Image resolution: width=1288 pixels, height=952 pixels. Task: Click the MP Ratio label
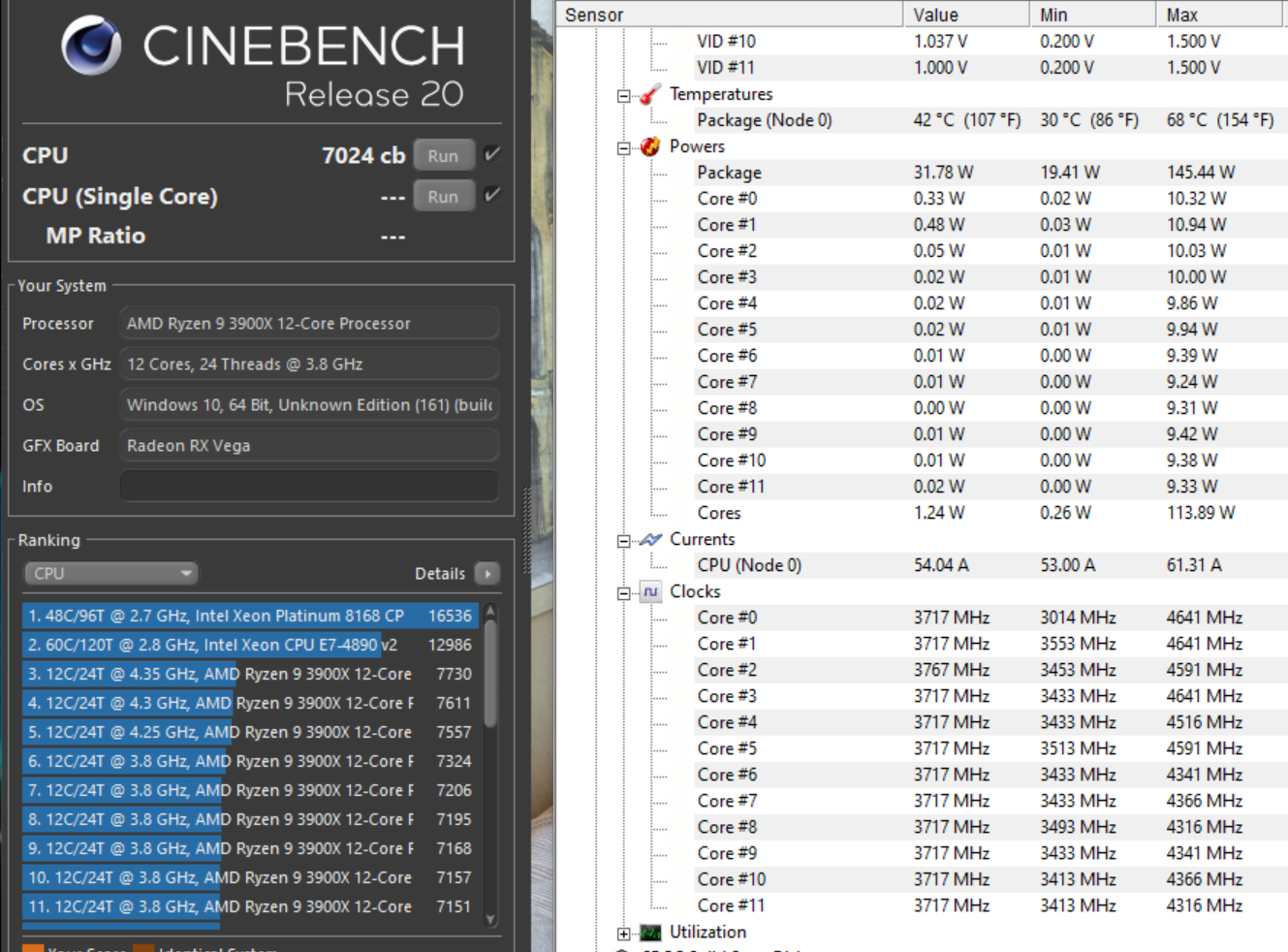point(95,236)
